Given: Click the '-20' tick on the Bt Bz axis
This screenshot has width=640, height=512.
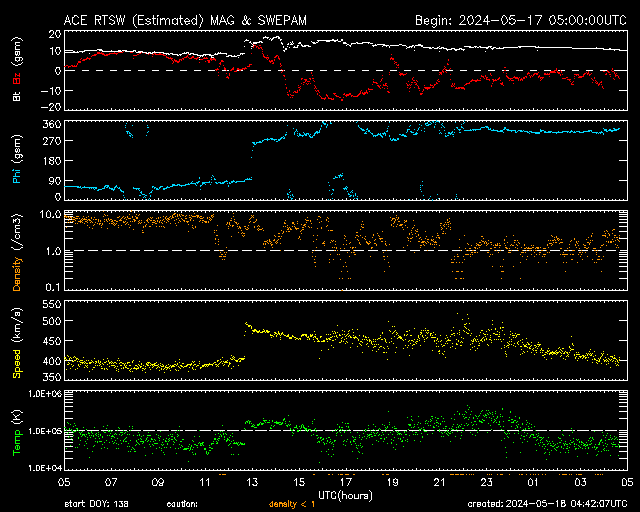Looking at the screenshot, I should pos(51,107).
